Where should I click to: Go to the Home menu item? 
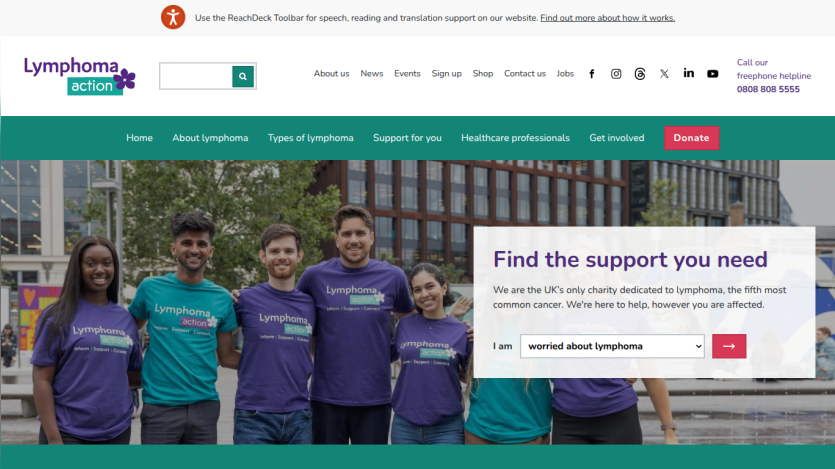coord(140,138)
